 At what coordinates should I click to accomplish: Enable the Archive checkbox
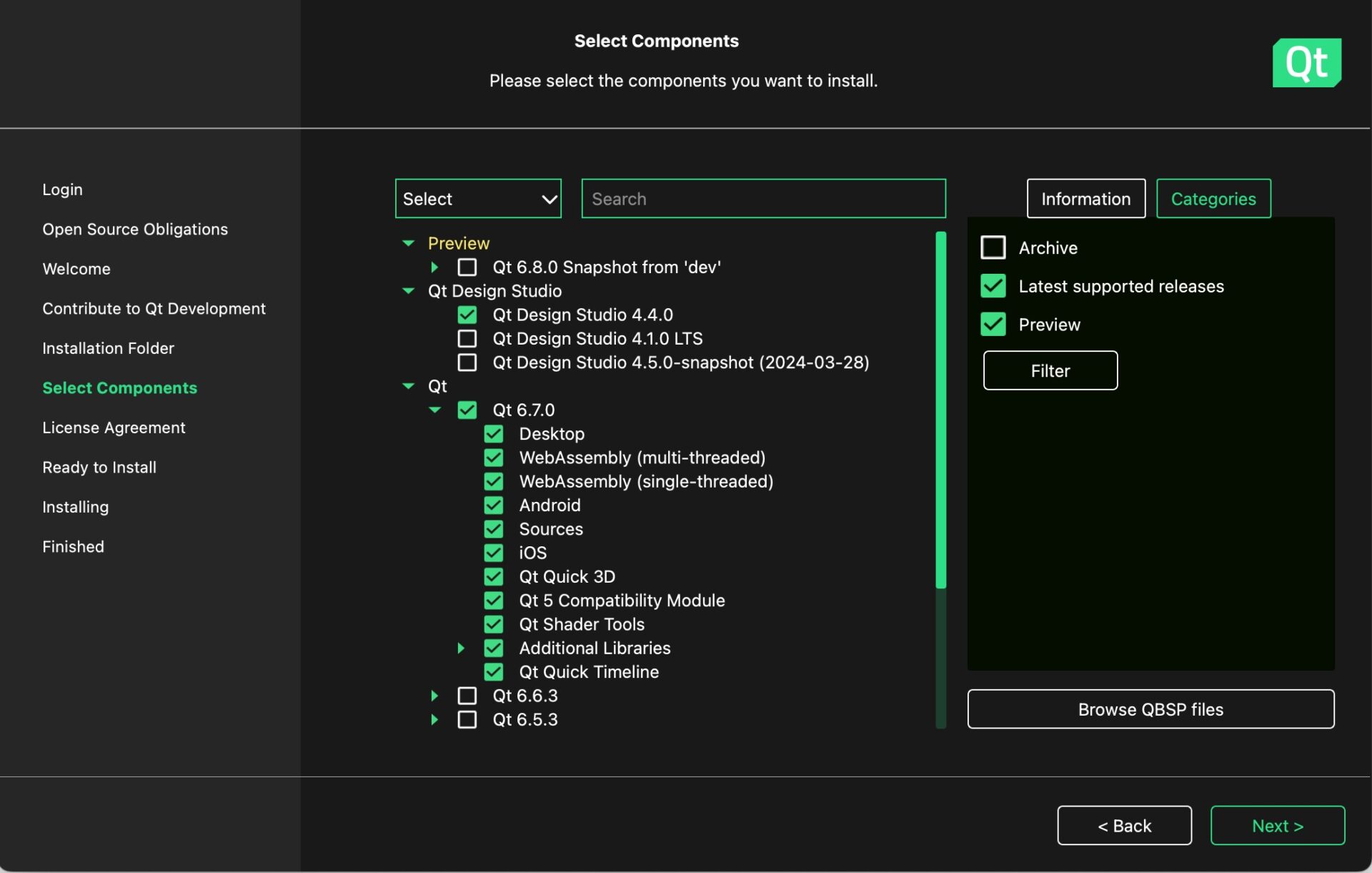pyautogui.click(x=993, y=247)
